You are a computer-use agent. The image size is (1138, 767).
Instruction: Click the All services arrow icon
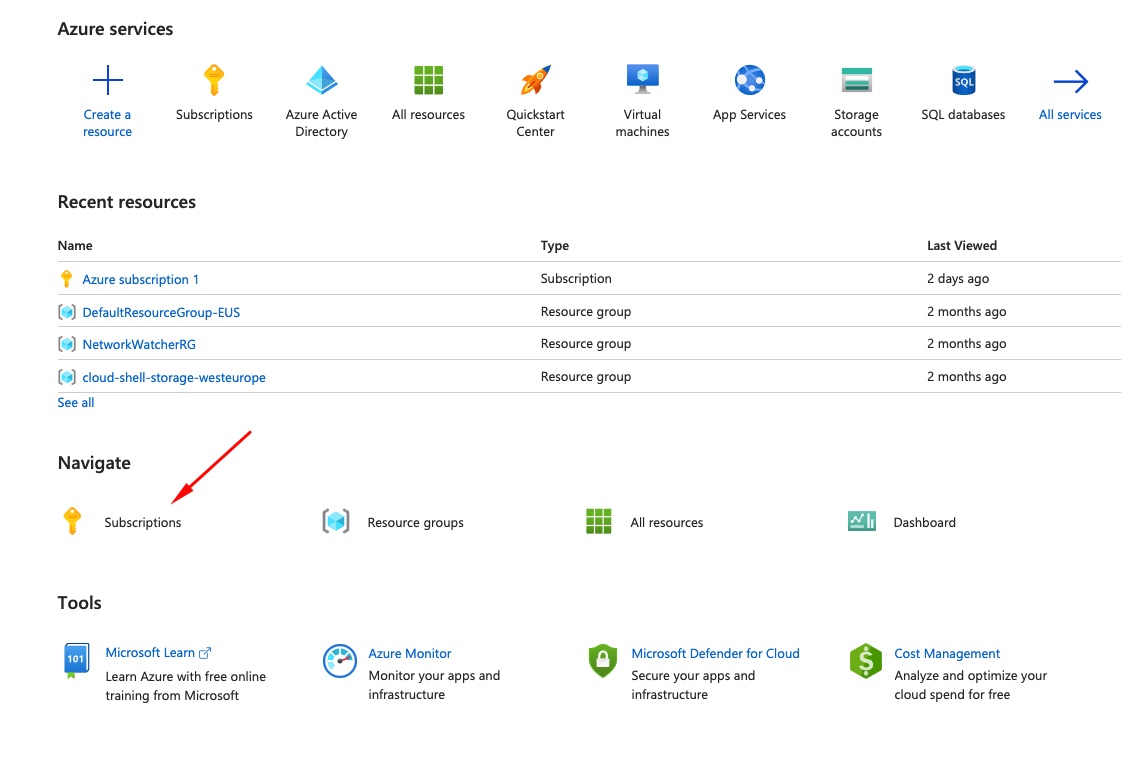1071,81
